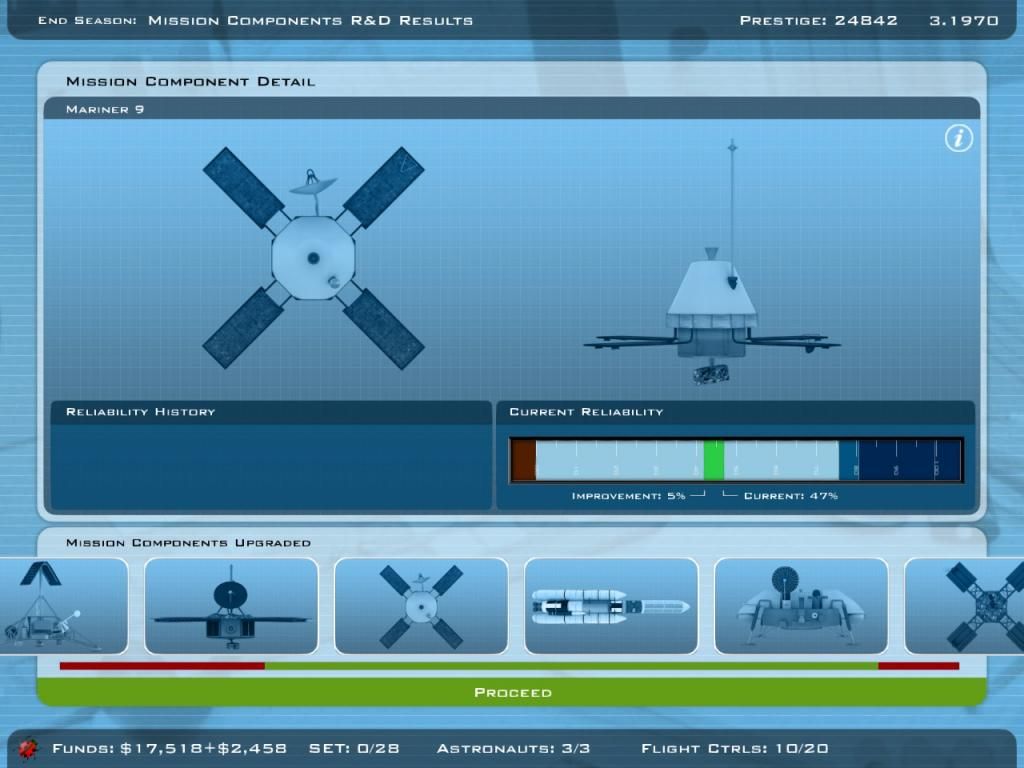Select the truss-frame satellite thumbnail
1024x768 pixels.
(x=965, y=606)
